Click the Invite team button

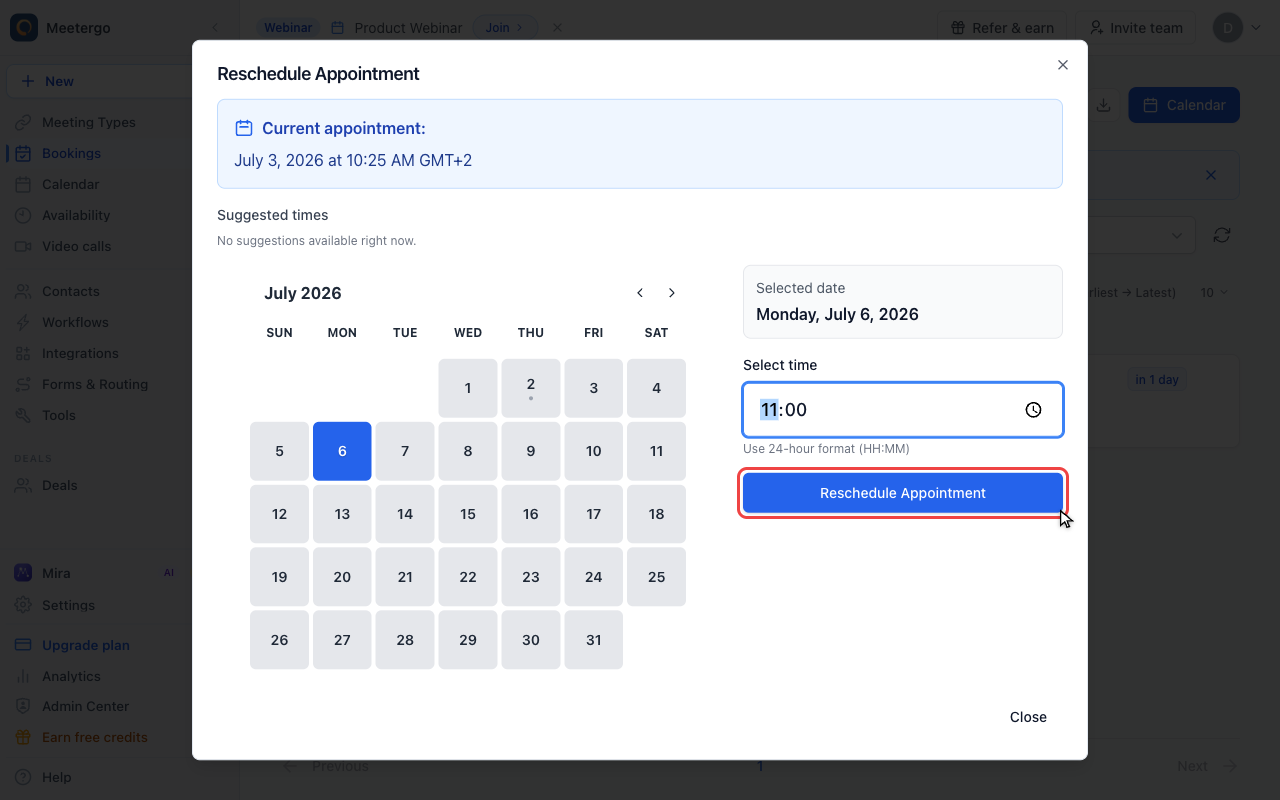[1136, 28]
